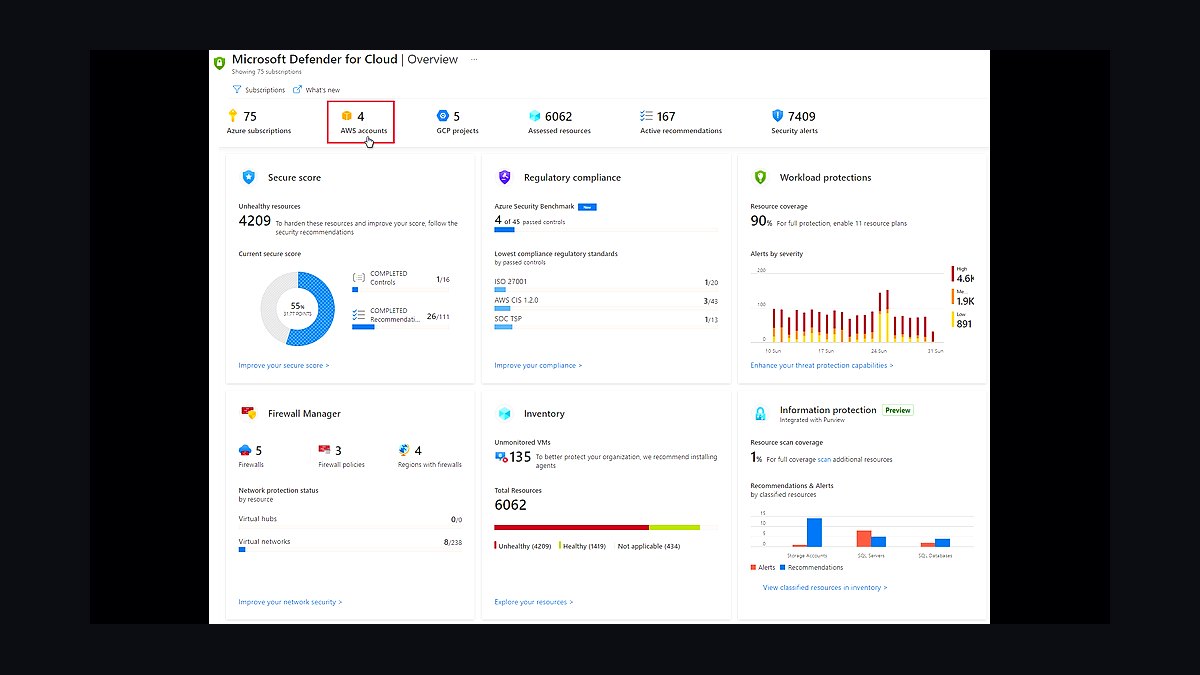Click the Firewalls cloud icon
Screen dimensions: 1200x675
click(x=245, y=450)
